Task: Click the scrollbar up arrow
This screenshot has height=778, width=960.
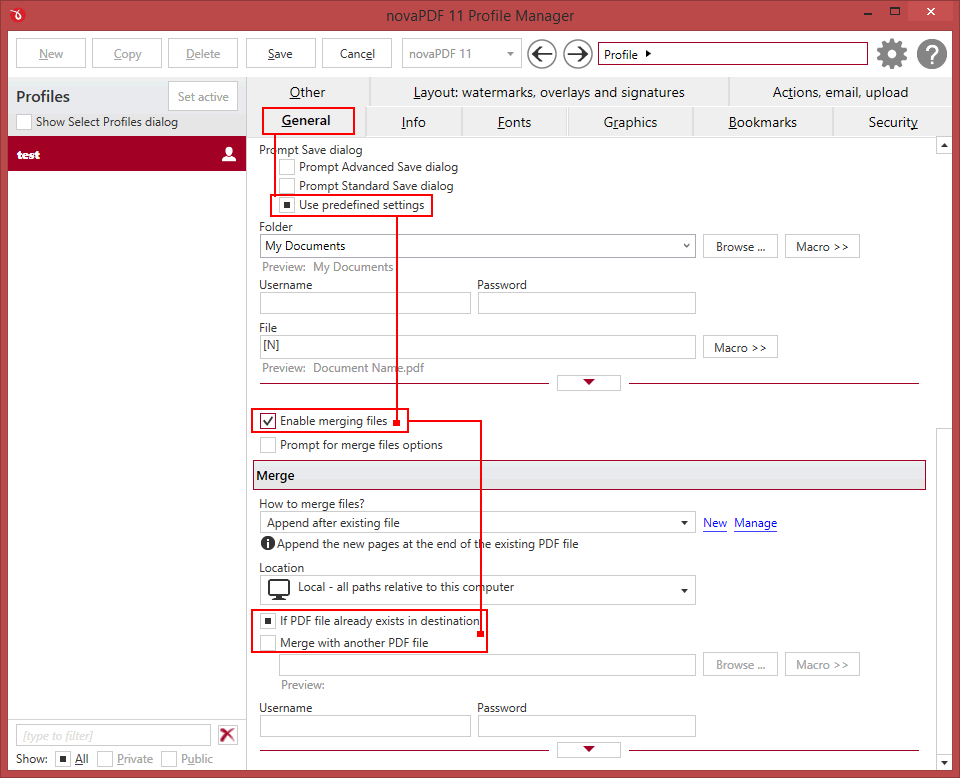Action: click(x=943, y=146)
